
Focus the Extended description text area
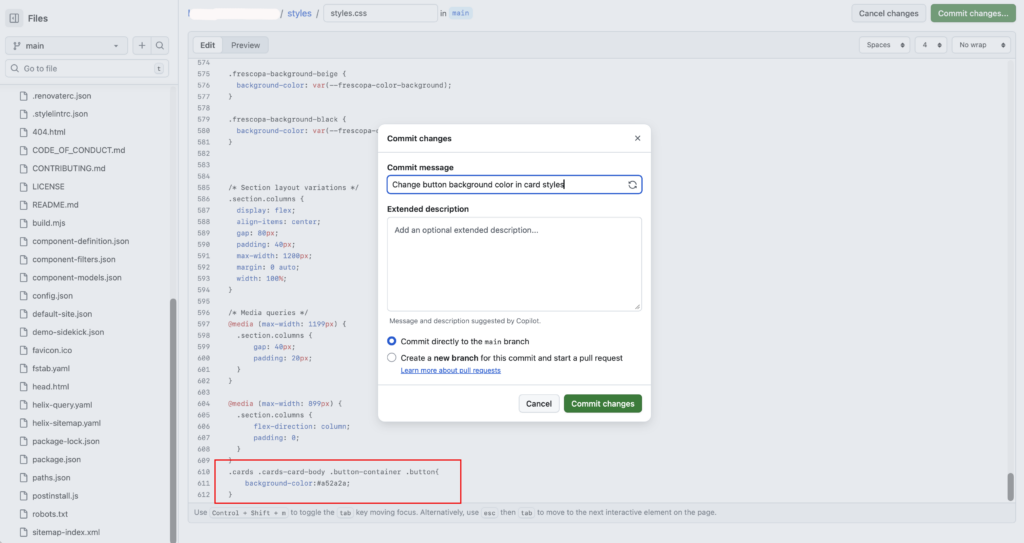tap(514, 264)
